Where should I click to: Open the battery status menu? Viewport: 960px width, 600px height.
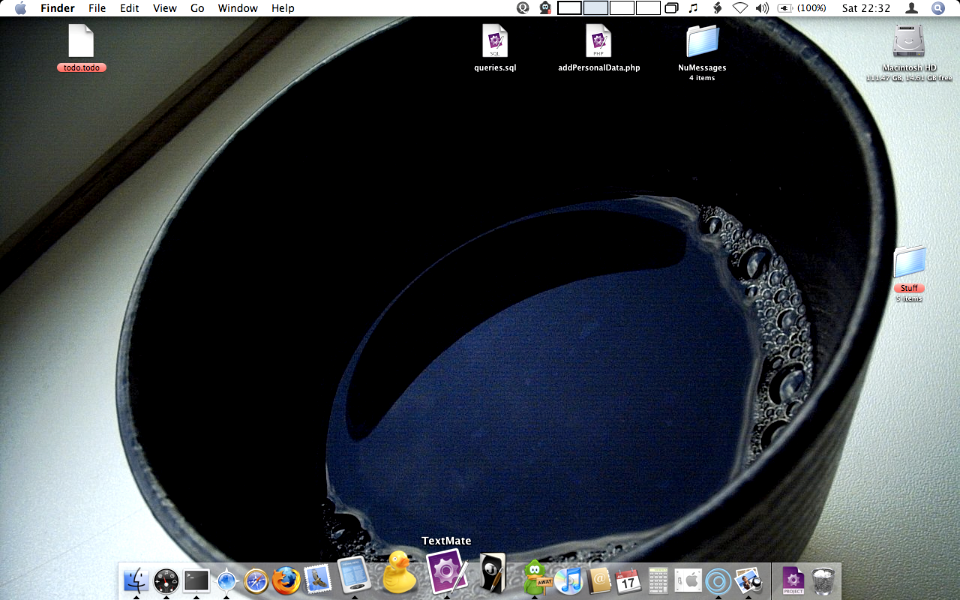click(x=784, y=8)
